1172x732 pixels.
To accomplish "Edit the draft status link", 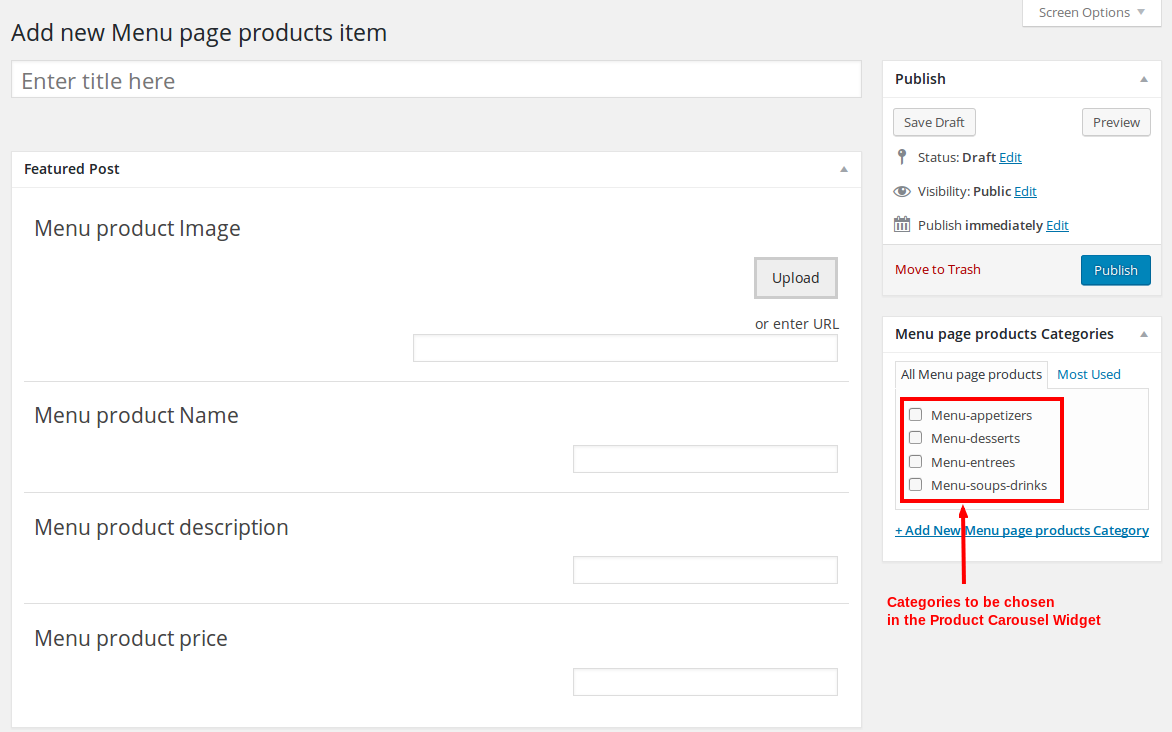I will pos(1010,157).
